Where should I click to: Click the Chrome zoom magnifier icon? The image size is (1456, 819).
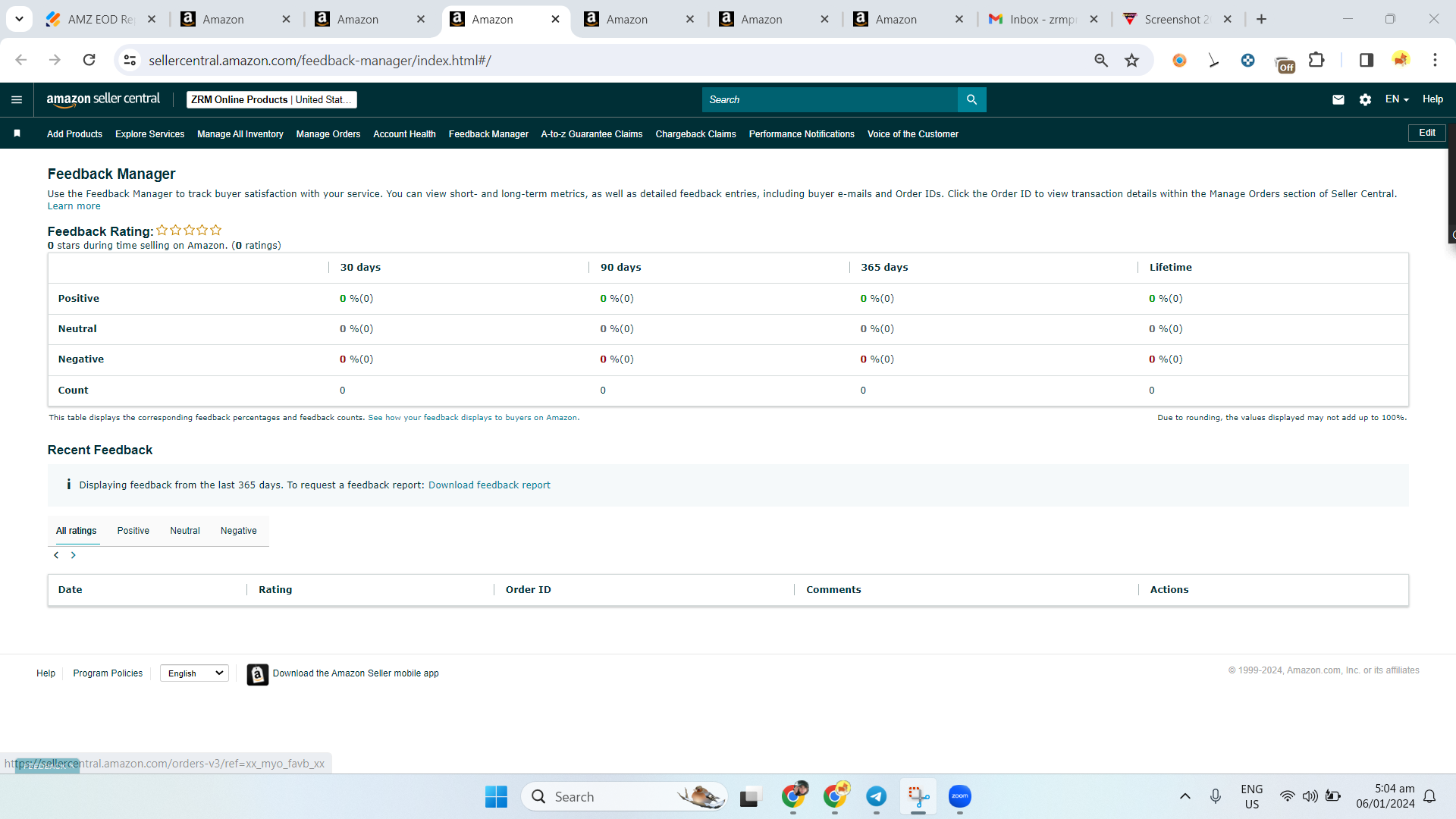click(1101, 60)
